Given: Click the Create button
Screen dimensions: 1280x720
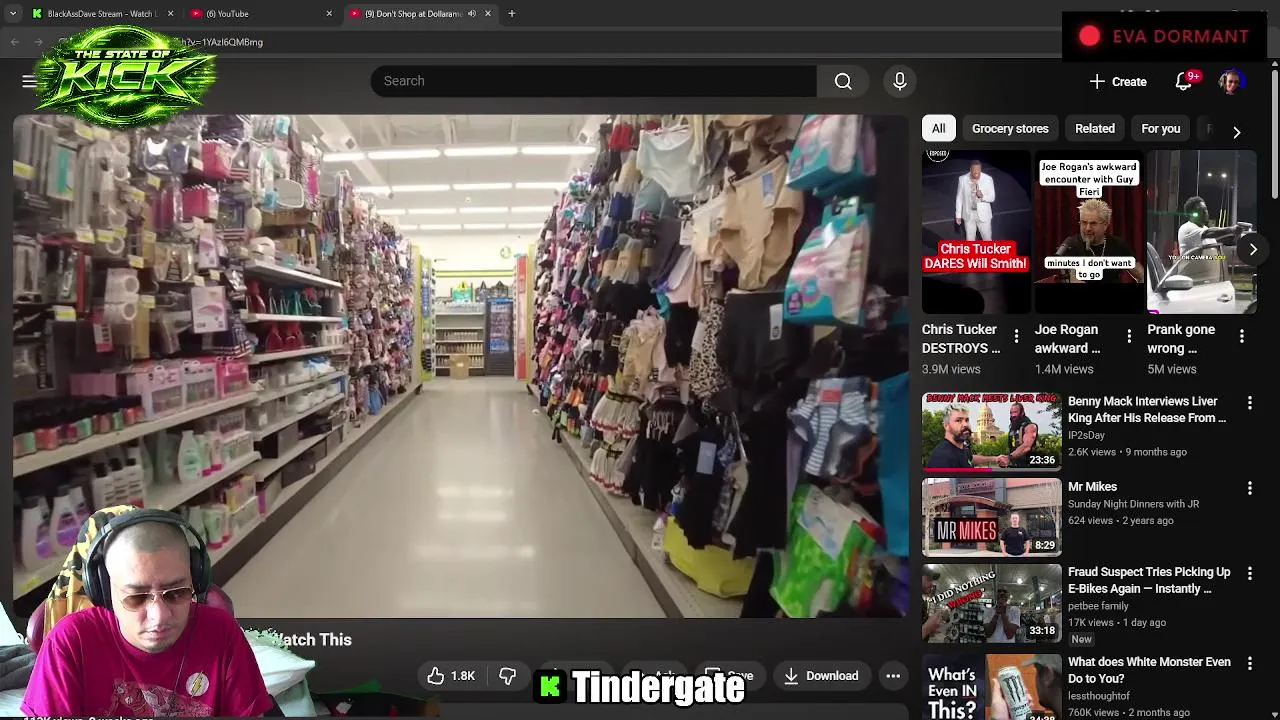Looking at the screenshot, I should (x=1118, y=82).
